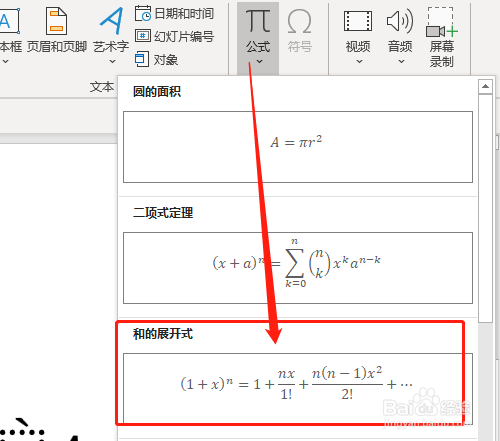Insert a 视频 (Video) via film icon
Viewport: 500px width, 441px height.
358,21
